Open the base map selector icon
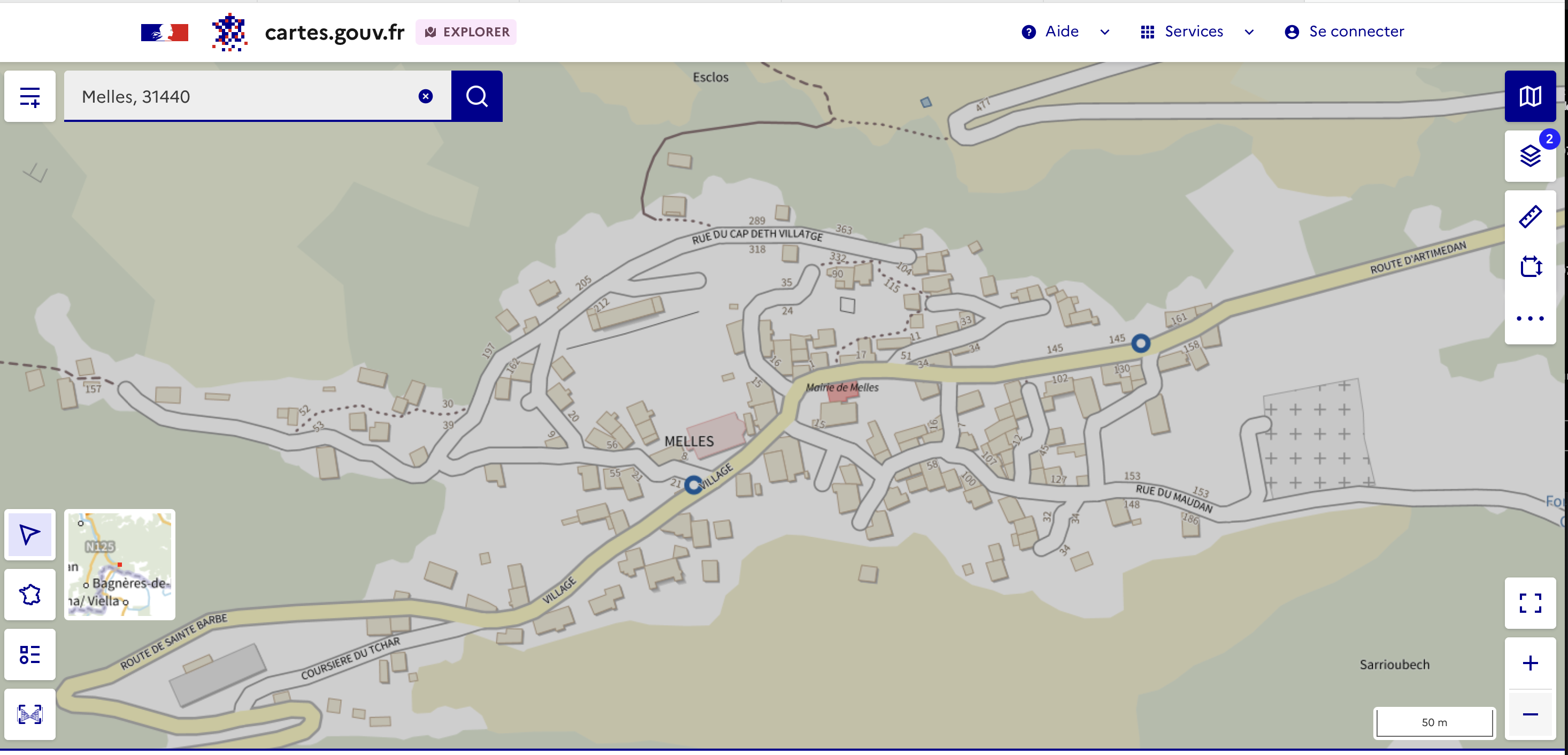This screenshot has height=755, width=1568. [1529, 96]
